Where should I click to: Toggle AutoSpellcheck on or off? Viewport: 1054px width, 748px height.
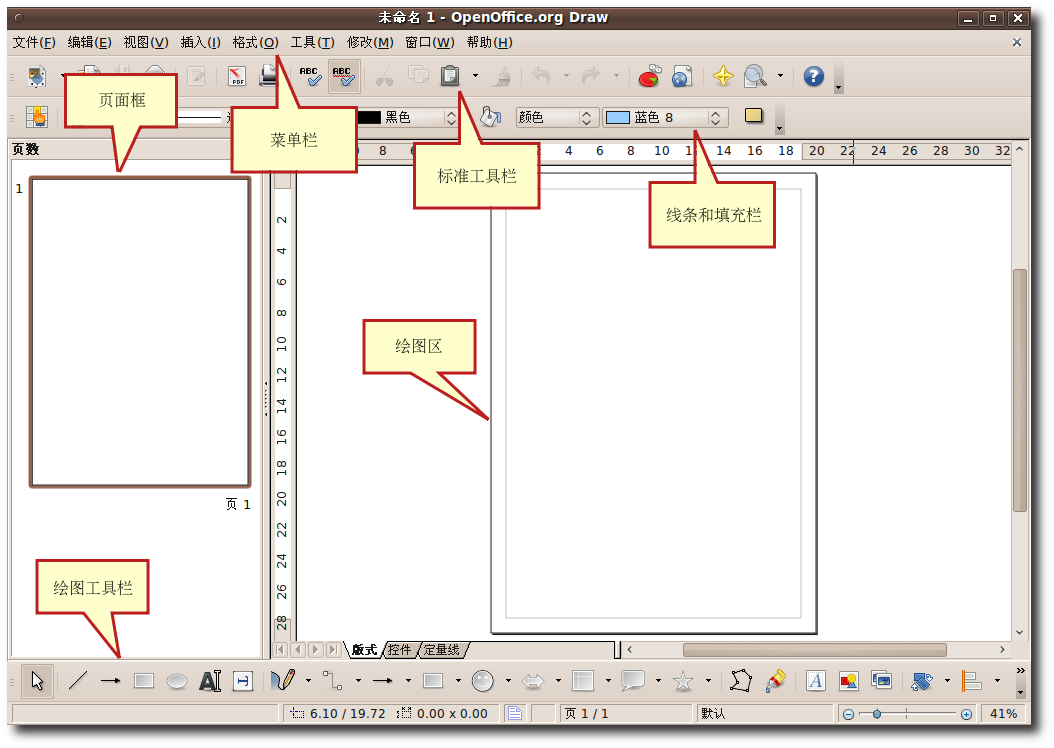coord(343,76)
